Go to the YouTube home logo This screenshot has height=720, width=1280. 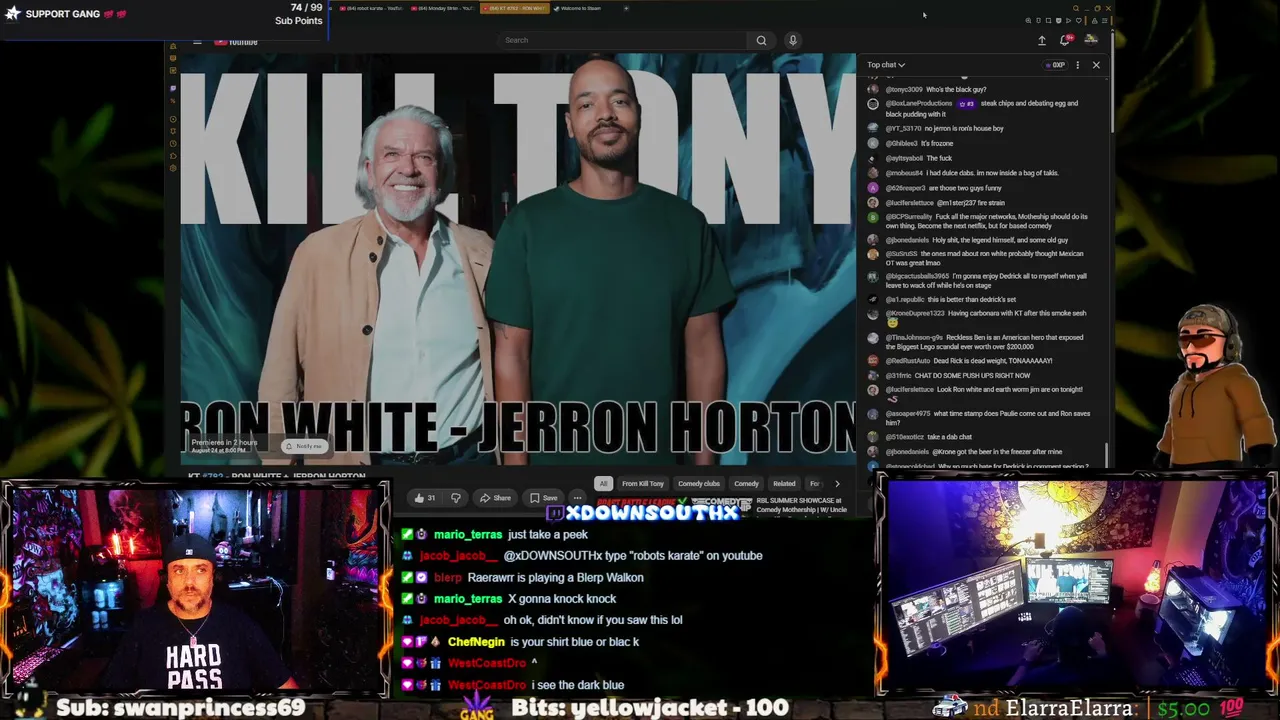pos(237,42)
